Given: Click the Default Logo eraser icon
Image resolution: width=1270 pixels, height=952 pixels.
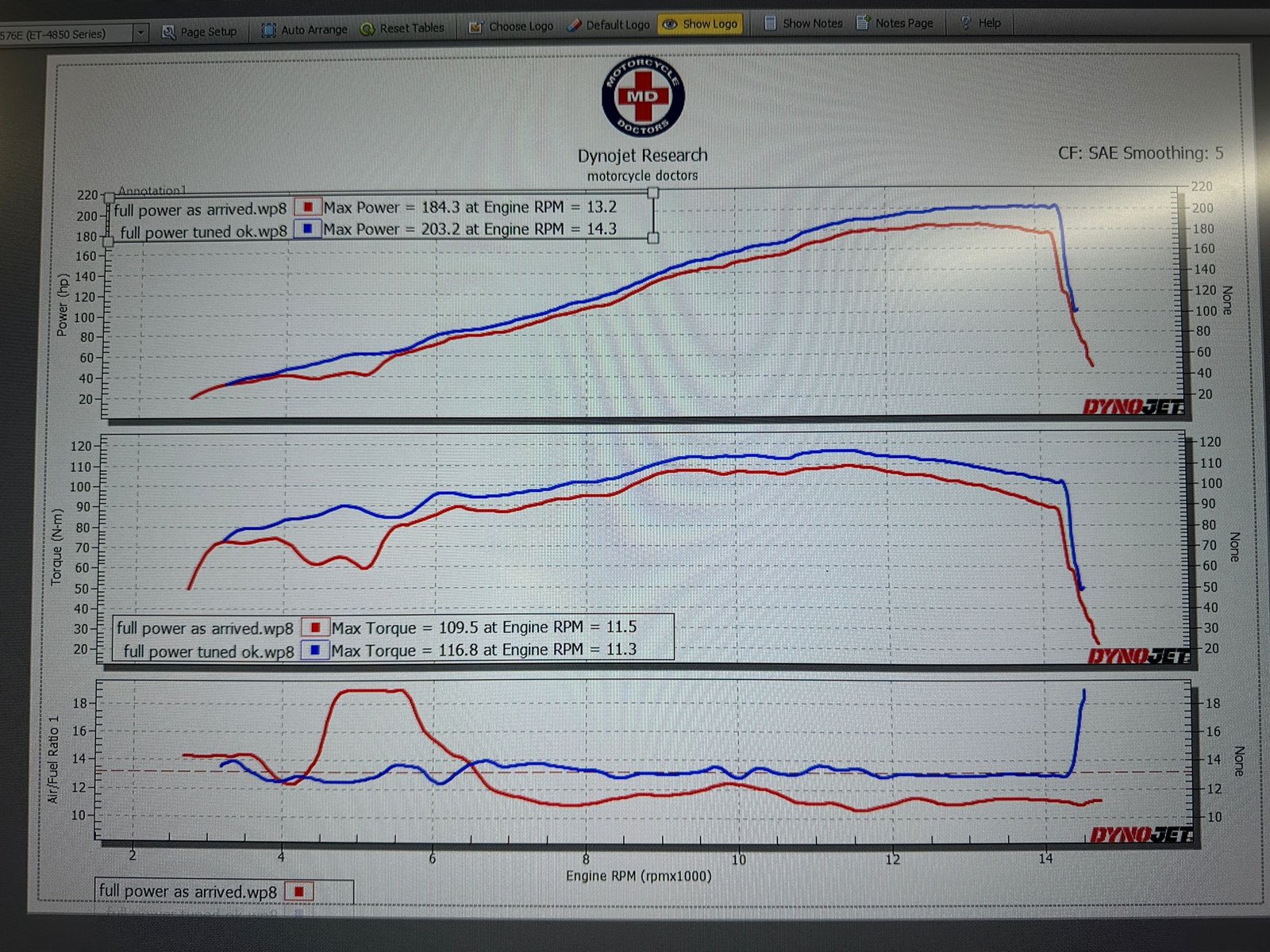Looking at the screenshot, I should click(575, 25).
